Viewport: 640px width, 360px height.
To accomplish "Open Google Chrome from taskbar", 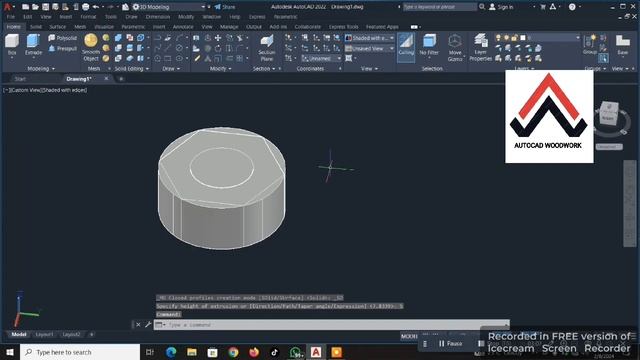I will pos(233,352).
